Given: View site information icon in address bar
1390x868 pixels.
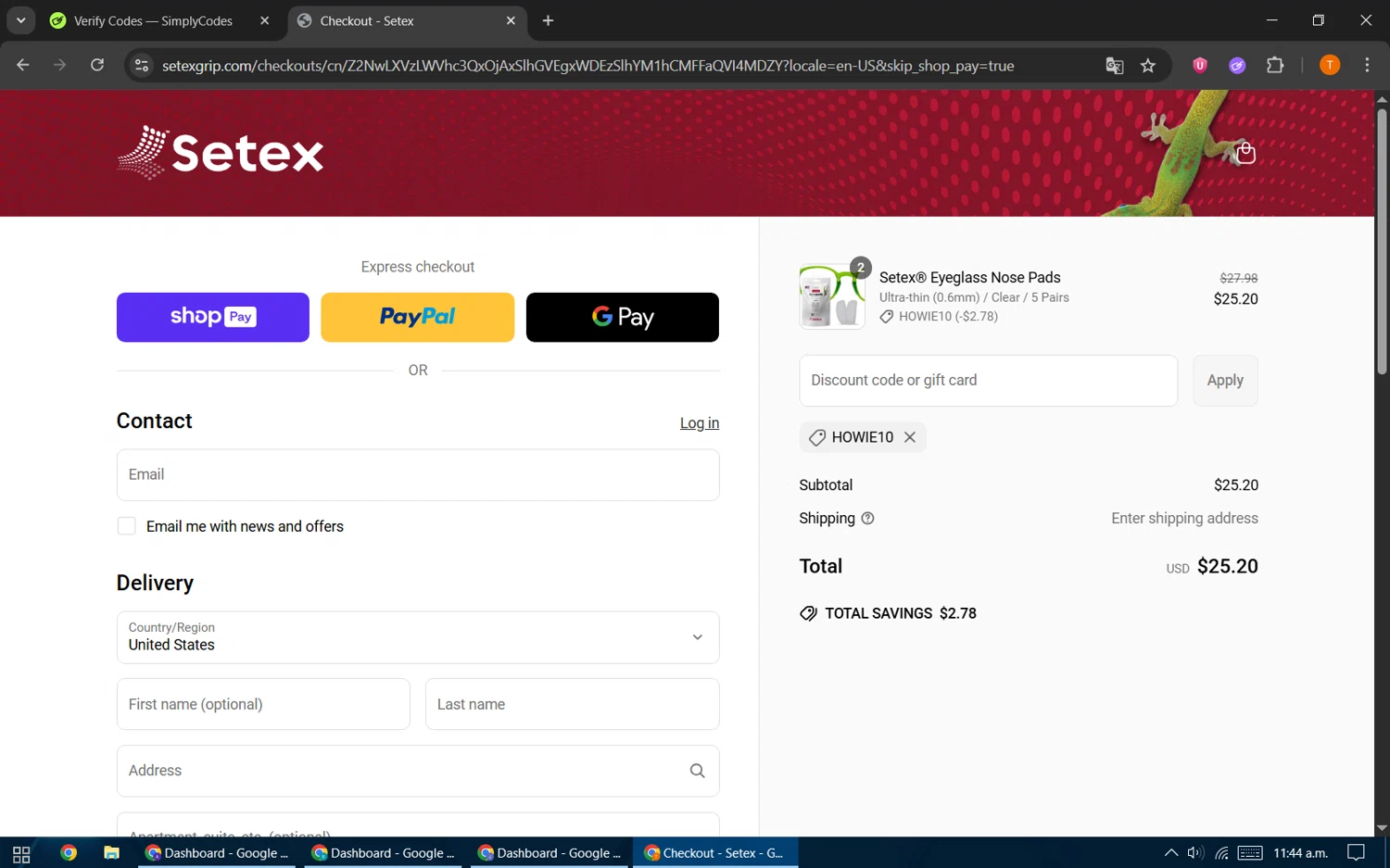Looking at the screenshot, I should coord(142,66).
